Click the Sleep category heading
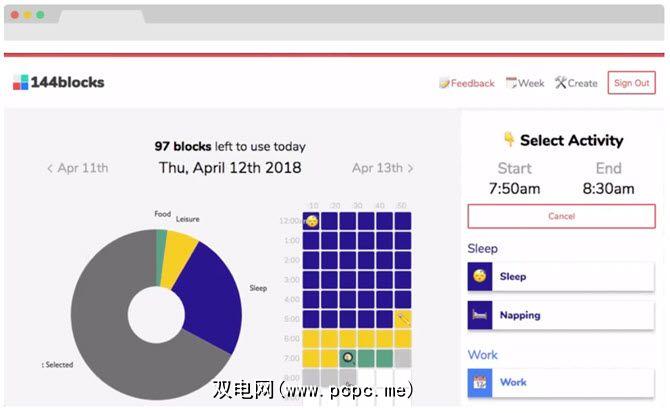670x413 pixels. (482, 249)
